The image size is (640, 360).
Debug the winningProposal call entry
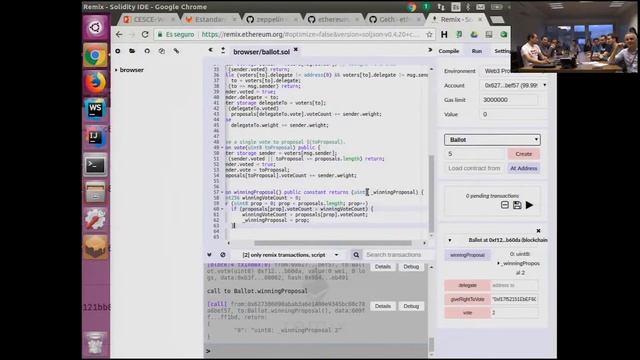pyautogui.click(x=411, y=306)
